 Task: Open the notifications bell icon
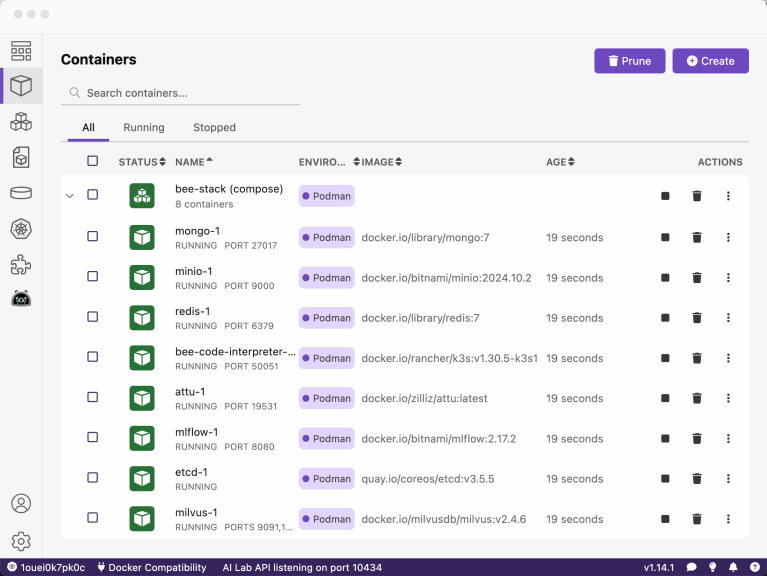point(733,567)
